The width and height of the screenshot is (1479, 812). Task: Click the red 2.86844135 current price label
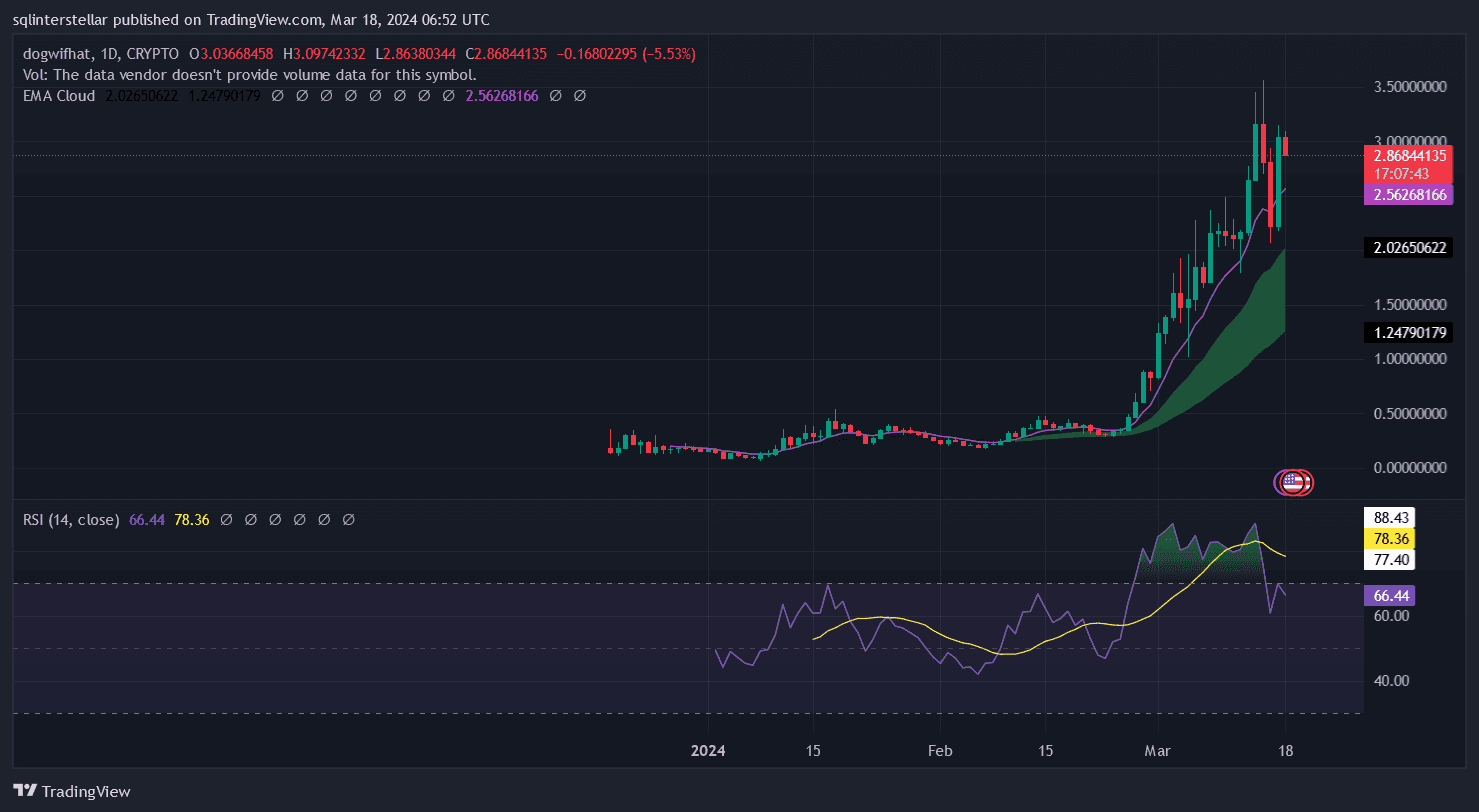[x=1409, y=156]
